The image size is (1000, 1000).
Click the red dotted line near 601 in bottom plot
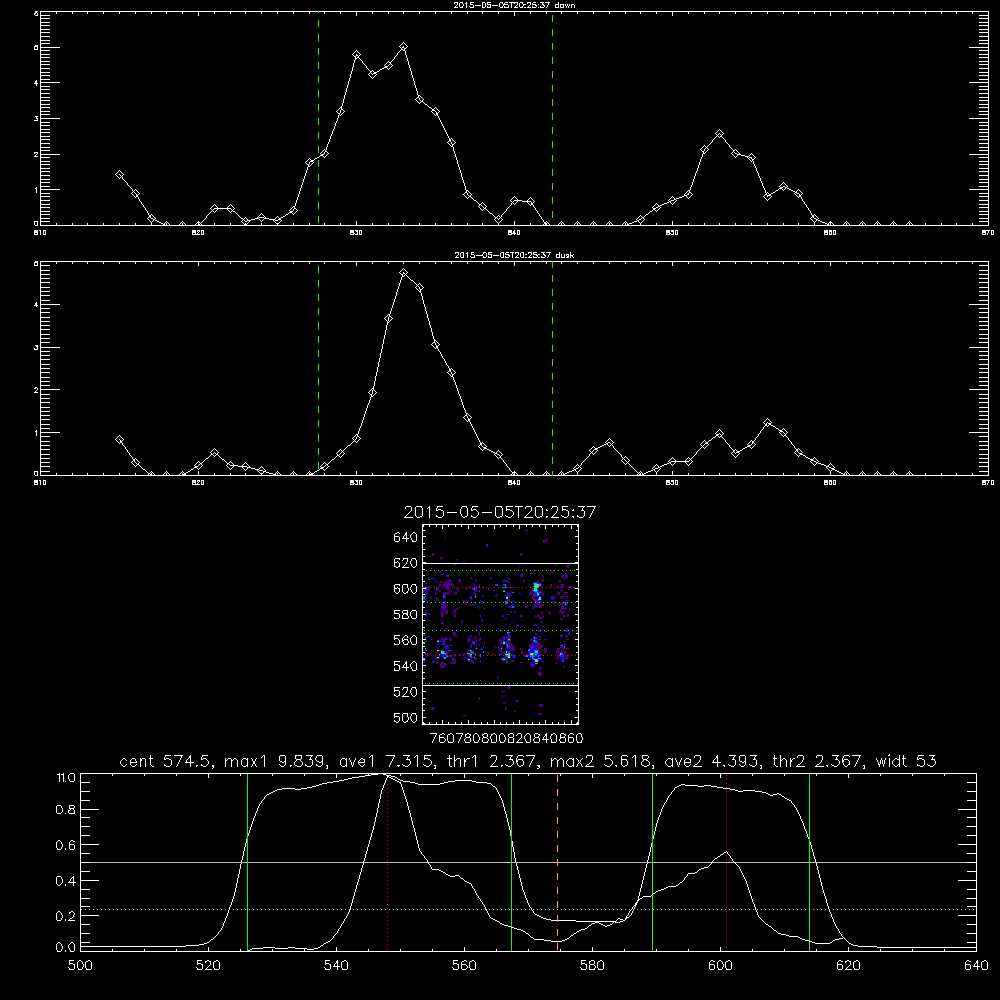[726, 861]
